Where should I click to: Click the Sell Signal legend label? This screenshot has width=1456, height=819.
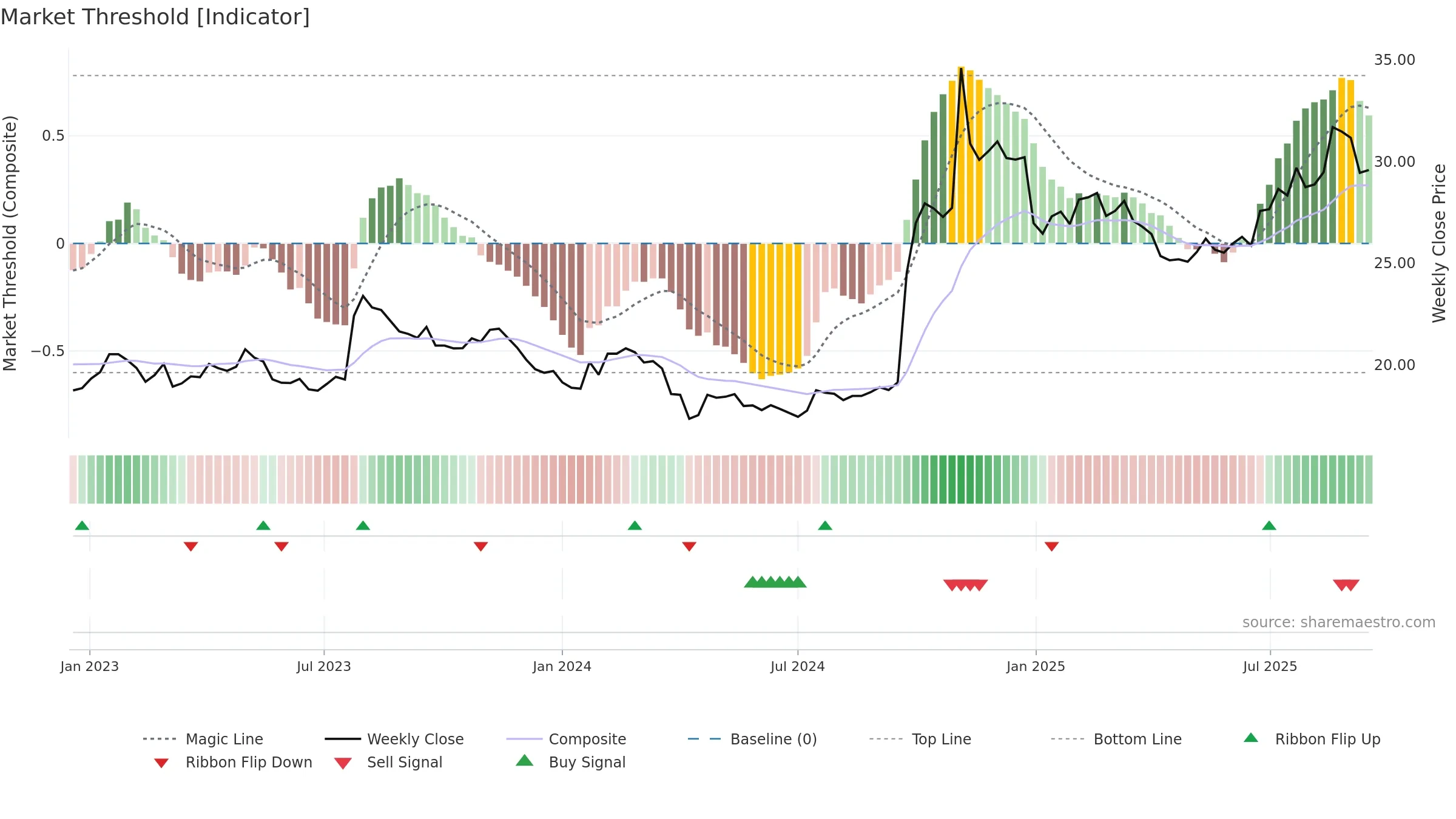[x=405, y=762]
